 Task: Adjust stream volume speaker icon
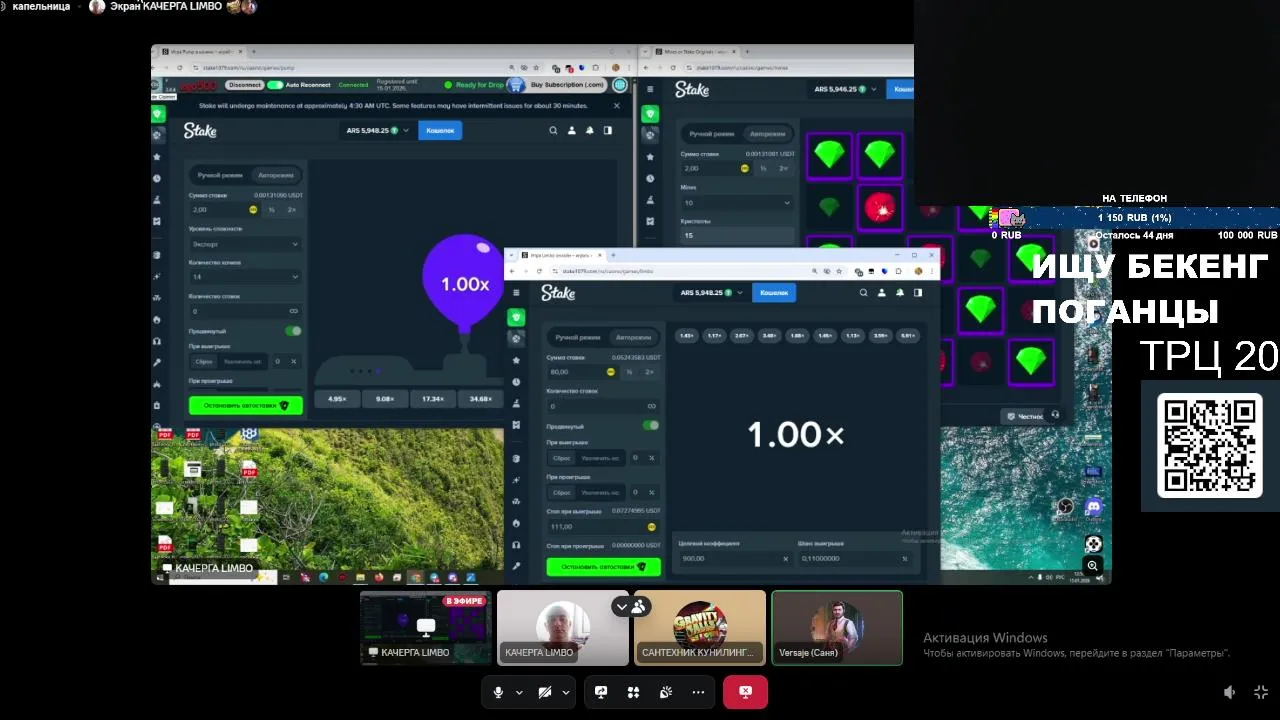pyautogui.click(x=1230, y=692)
